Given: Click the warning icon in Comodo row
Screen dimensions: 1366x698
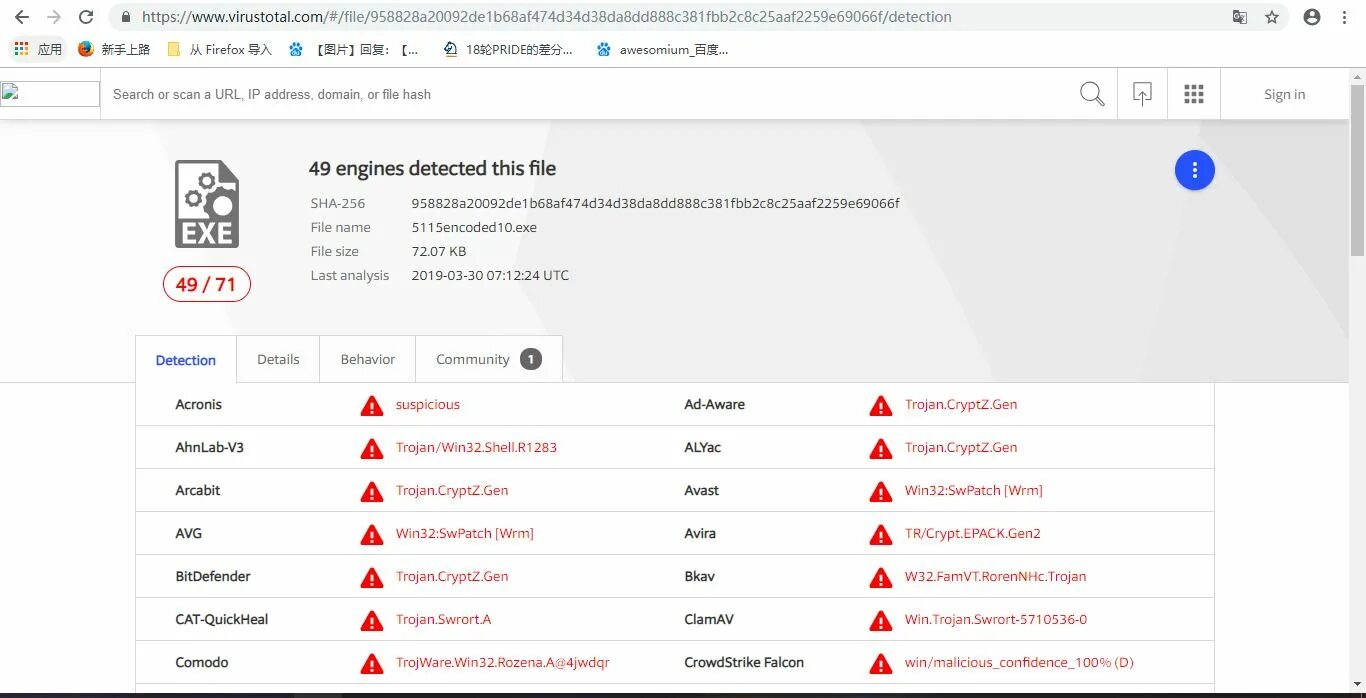Looking at the screenshot, I should point(372,663).
